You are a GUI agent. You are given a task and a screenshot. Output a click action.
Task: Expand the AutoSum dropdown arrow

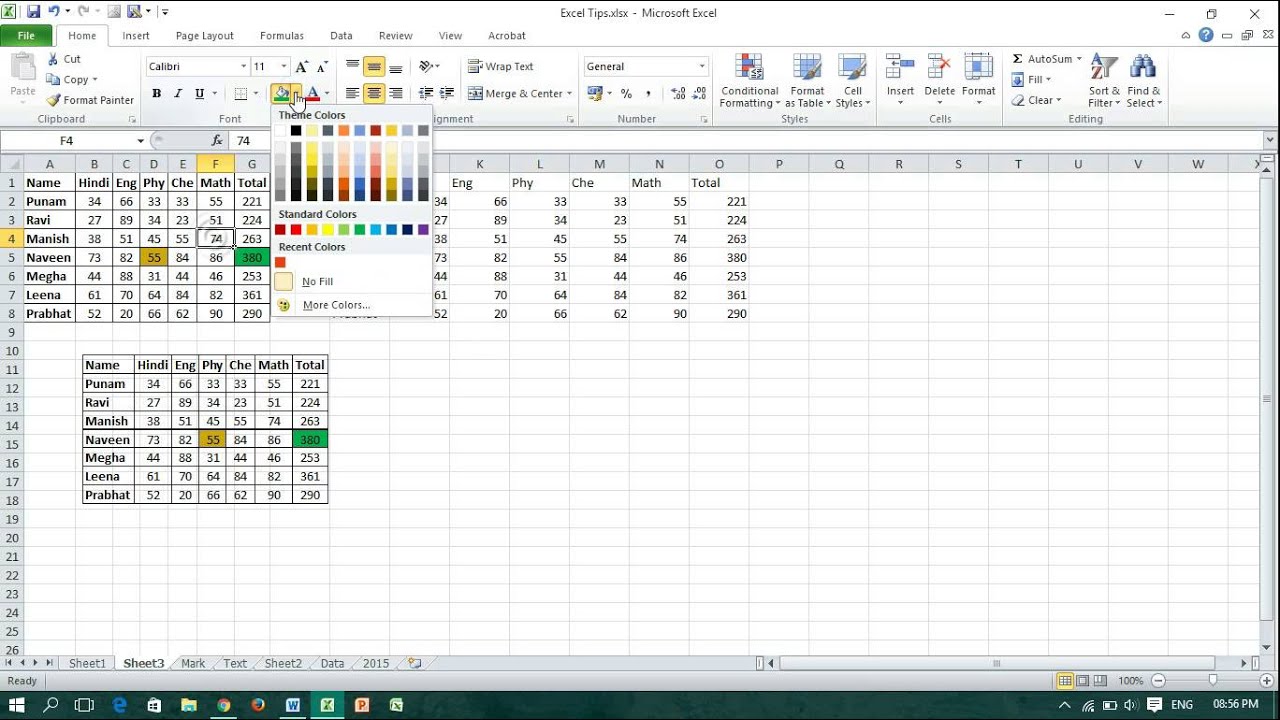[1079, 59]
